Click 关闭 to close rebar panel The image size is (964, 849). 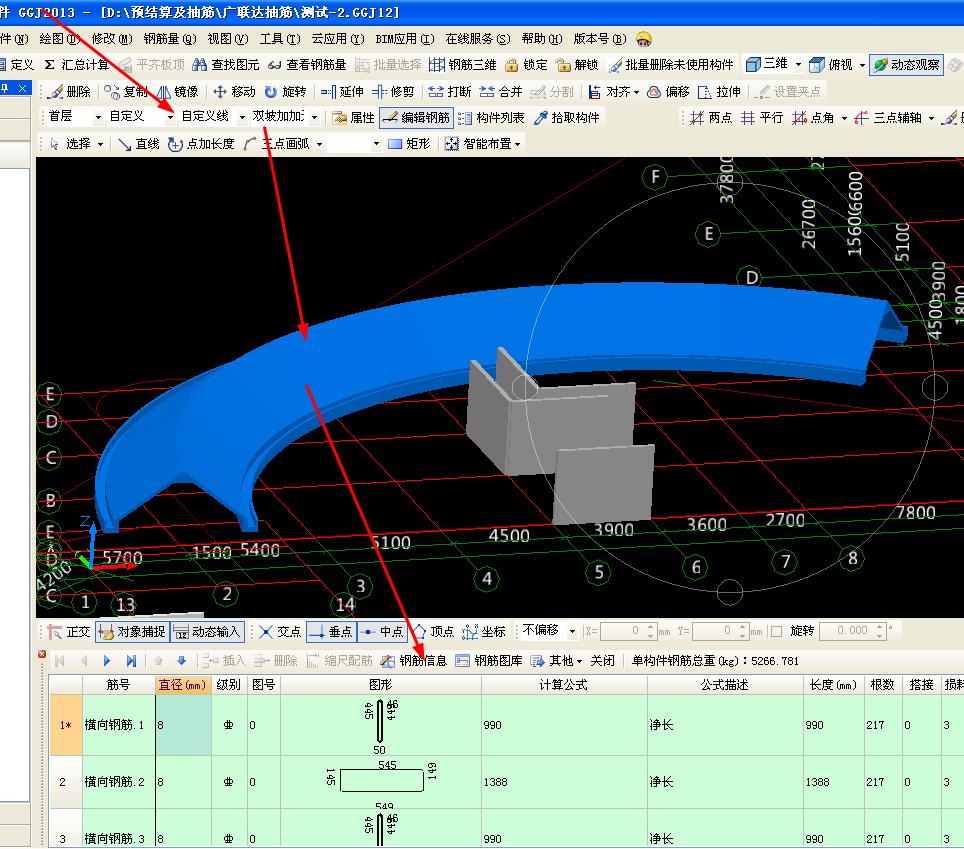tap(602, 661)
